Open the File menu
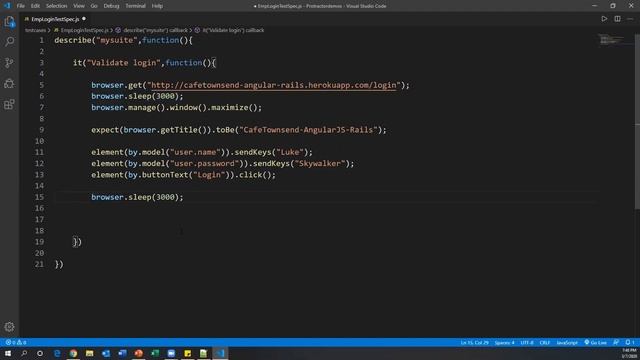Screen dimensions: 640x360 21,6
